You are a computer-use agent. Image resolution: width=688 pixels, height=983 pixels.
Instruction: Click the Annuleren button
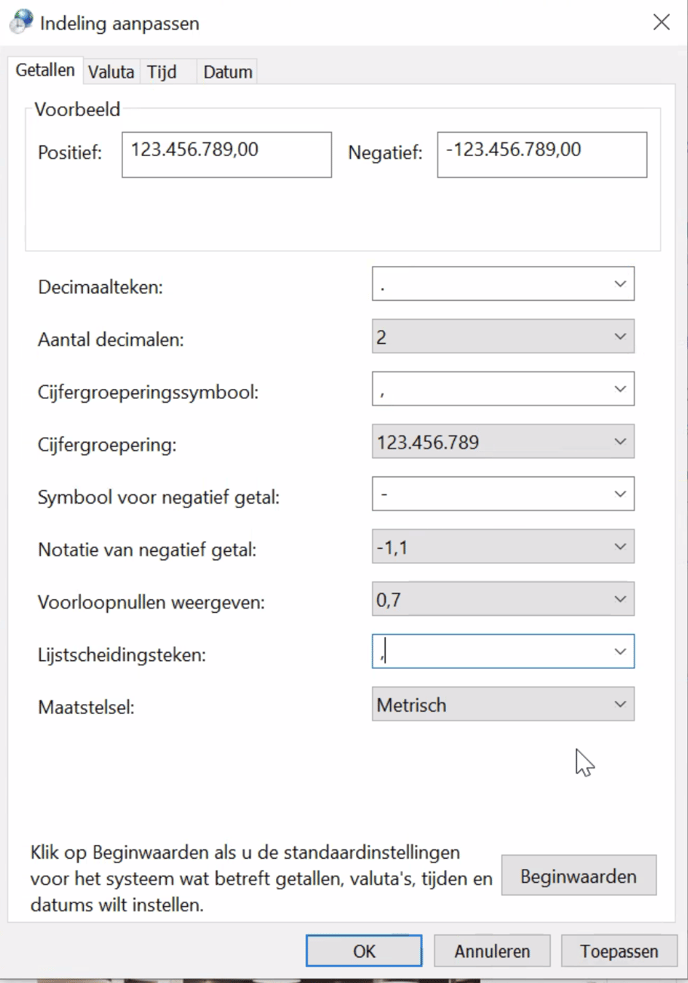(490, 951)
